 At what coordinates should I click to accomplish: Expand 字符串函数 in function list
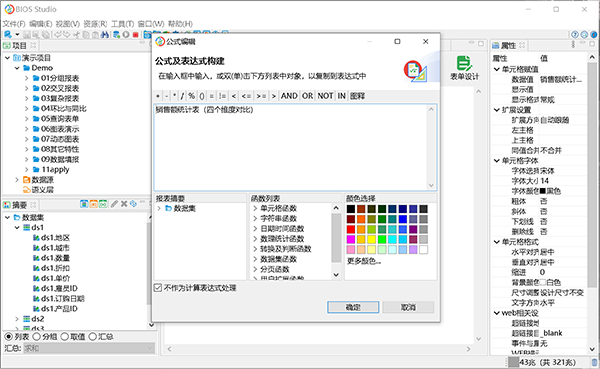pyautogui.click(x=255, y=218)
